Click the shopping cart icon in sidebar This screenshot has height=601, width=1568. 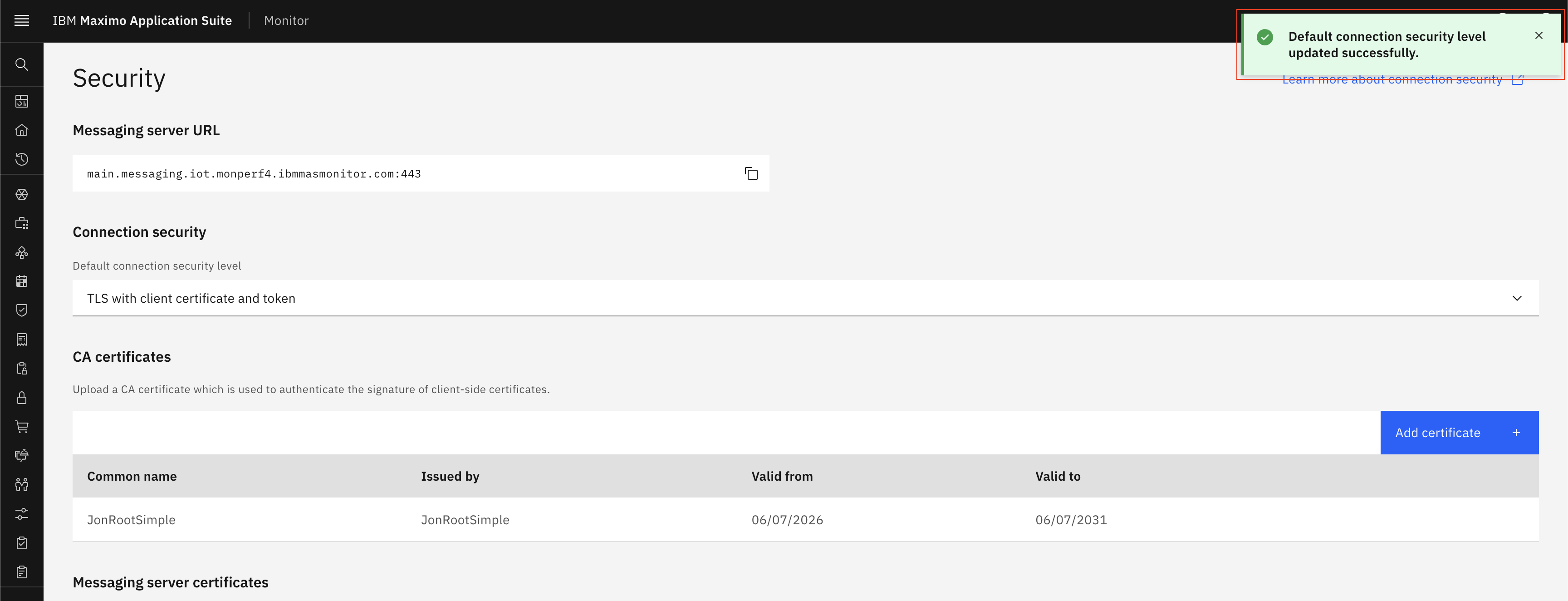(22, 426)
